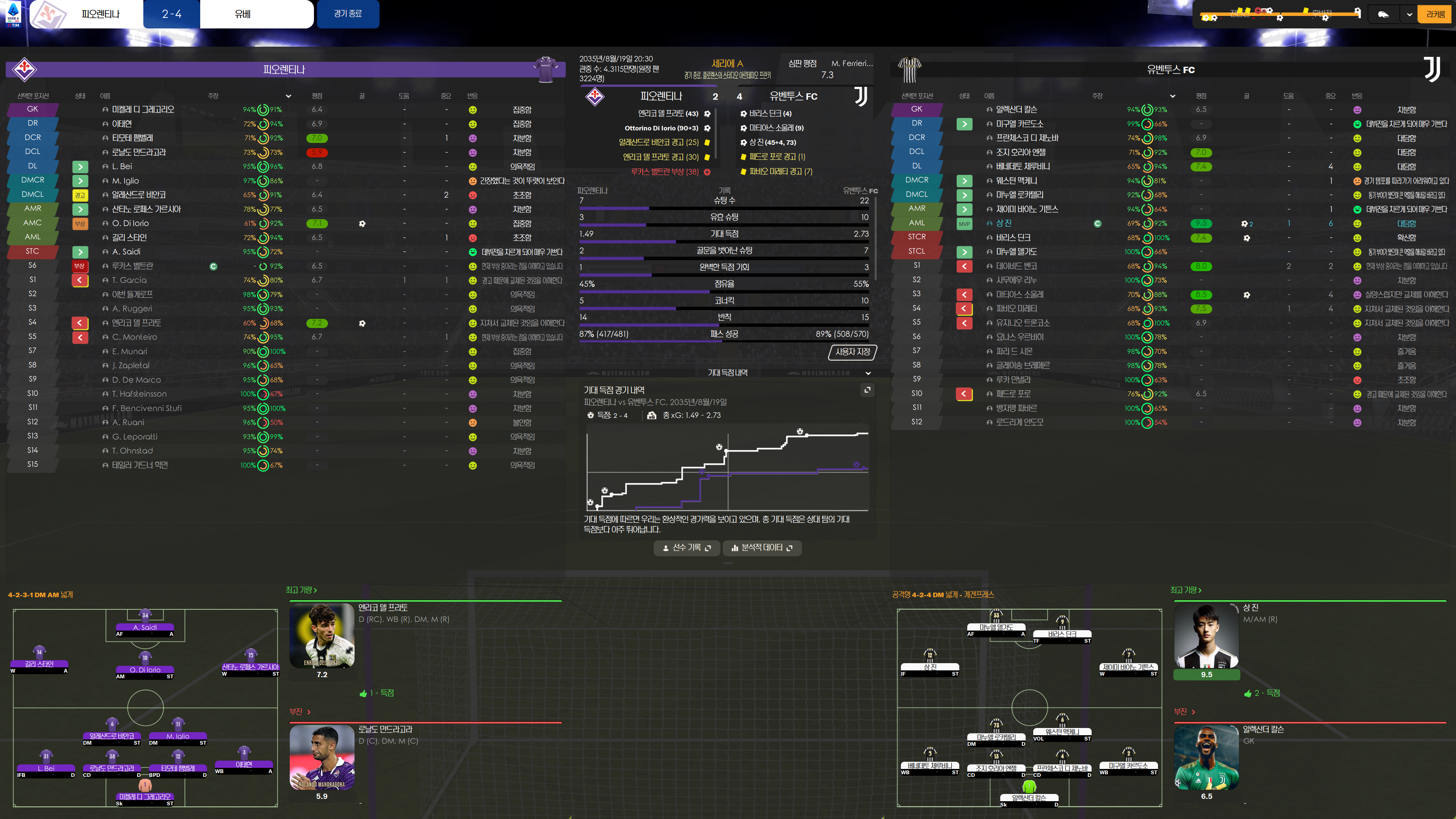Open the dropdown next to 라커룸
Image resolution: width=1456 pixels, height=819 pixels.
click(x=1410, y=14)
